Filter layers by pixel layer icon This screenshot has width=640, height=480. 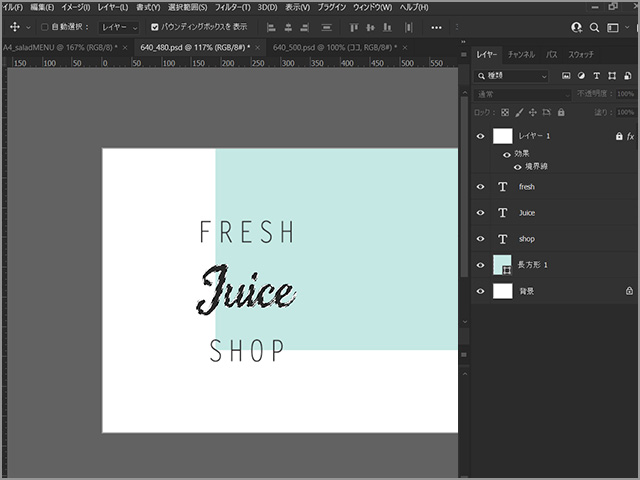point(566,76)
